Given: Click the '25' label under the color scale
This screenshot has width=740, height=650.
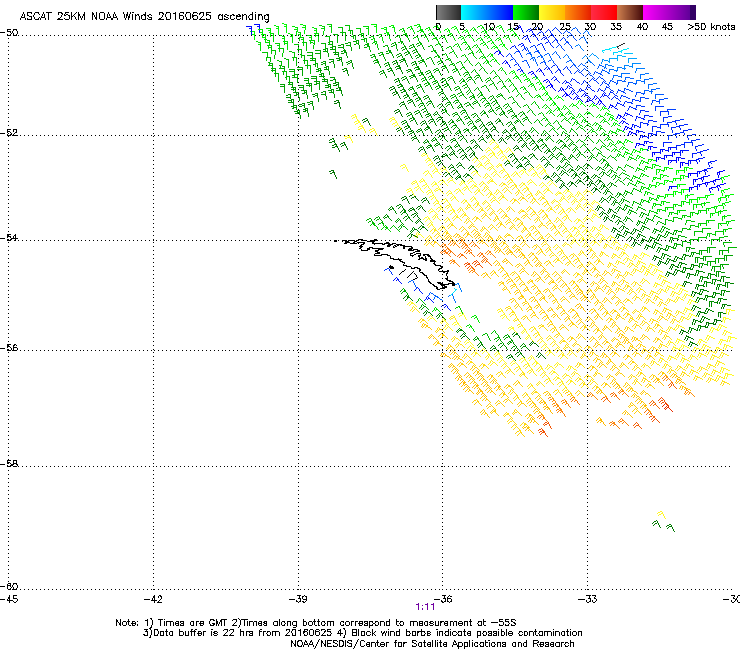Looking at the screenshot, I should click(565, 27).
